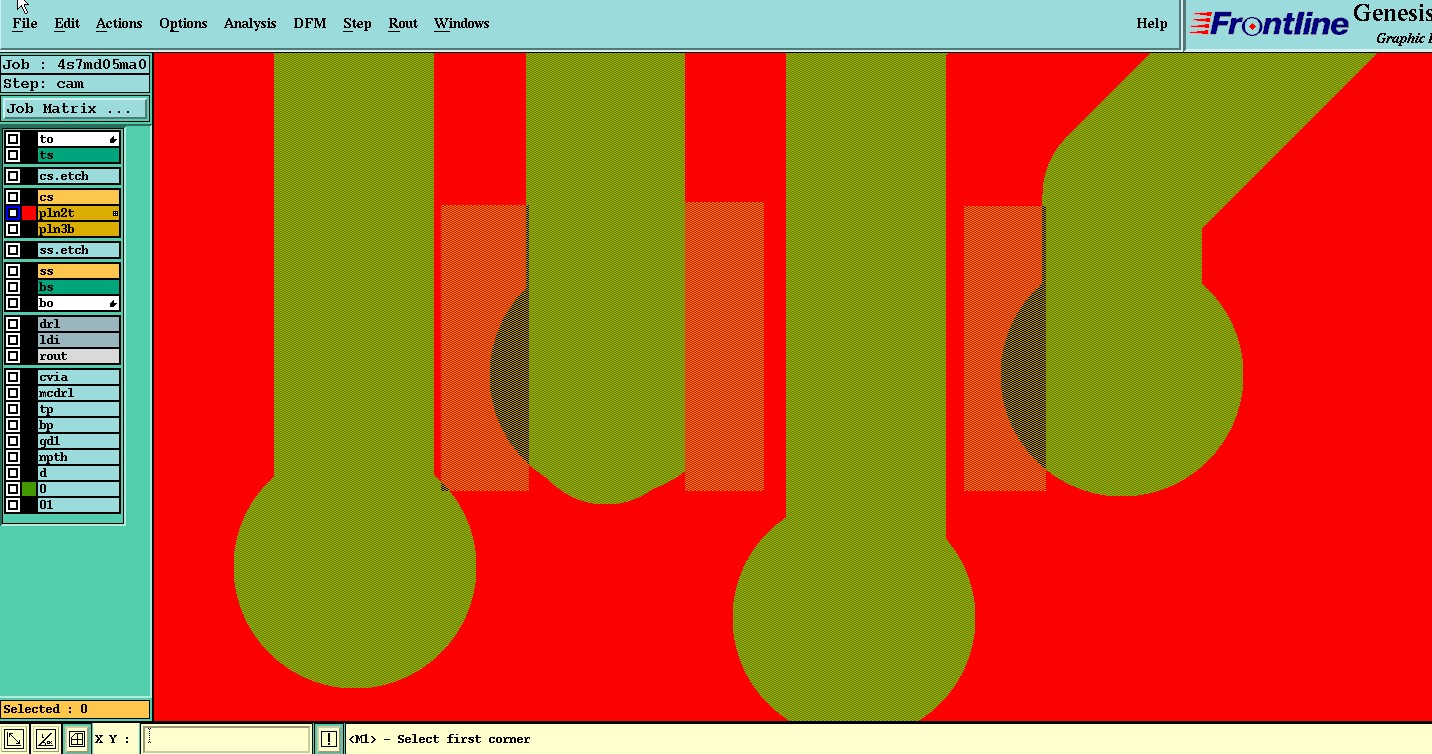Click the 'Selected : 0' status label
The height and width of the screenshot is (754, 1432).
click(x=75, y=709)
